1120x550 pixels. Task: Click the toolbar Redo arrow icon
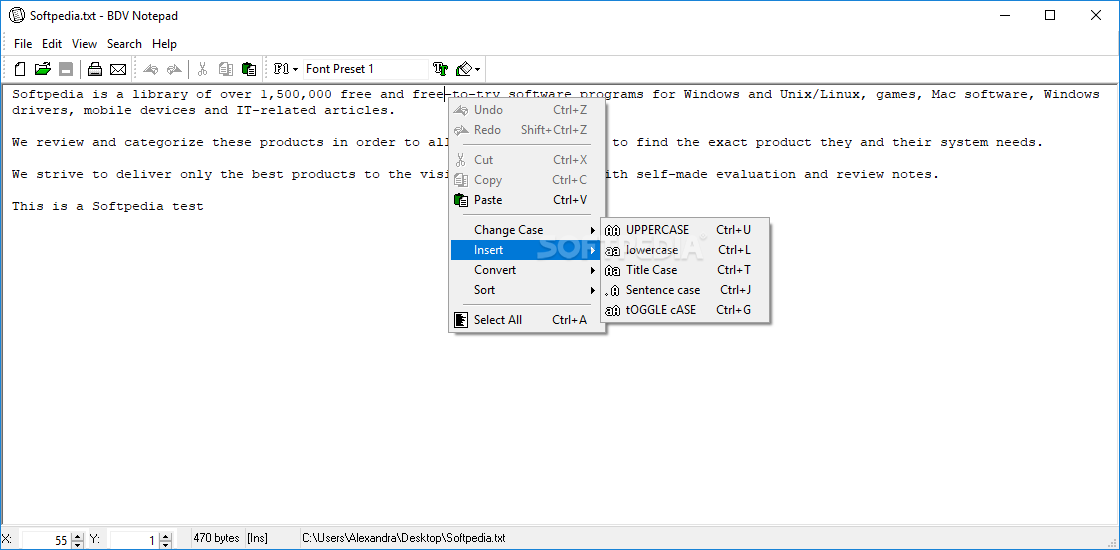pos(174,69)
